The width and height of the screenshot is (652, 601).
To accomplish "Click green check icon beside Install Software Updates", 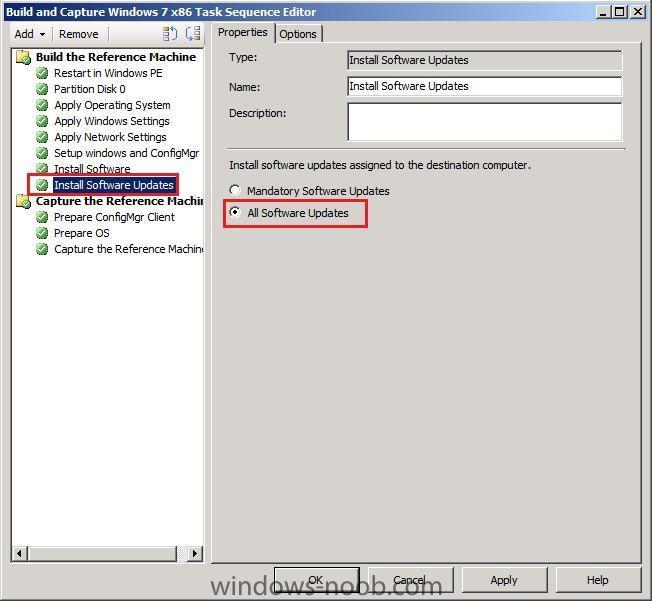I will 42,185.
